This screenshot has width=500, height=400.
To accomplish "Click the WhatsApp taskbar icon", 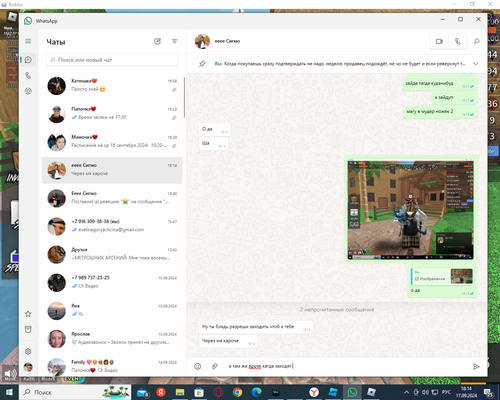I will [352, 392].
